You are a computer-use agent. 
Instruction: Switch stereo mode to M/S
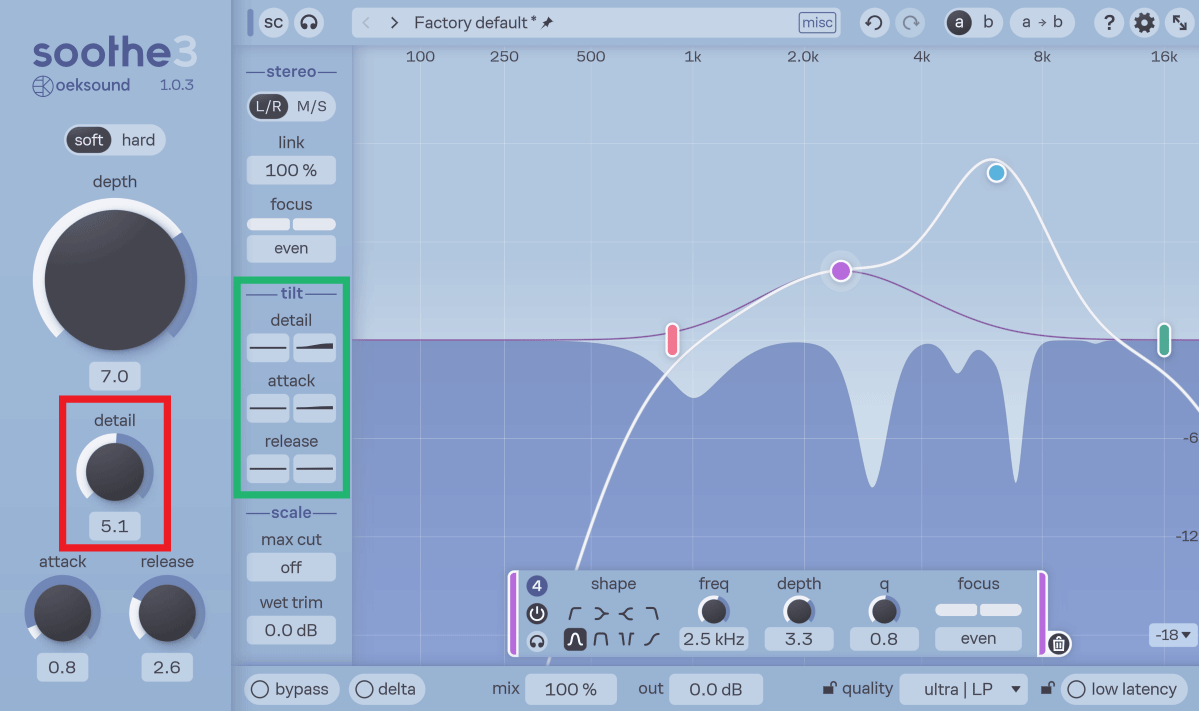click(311, 106)
